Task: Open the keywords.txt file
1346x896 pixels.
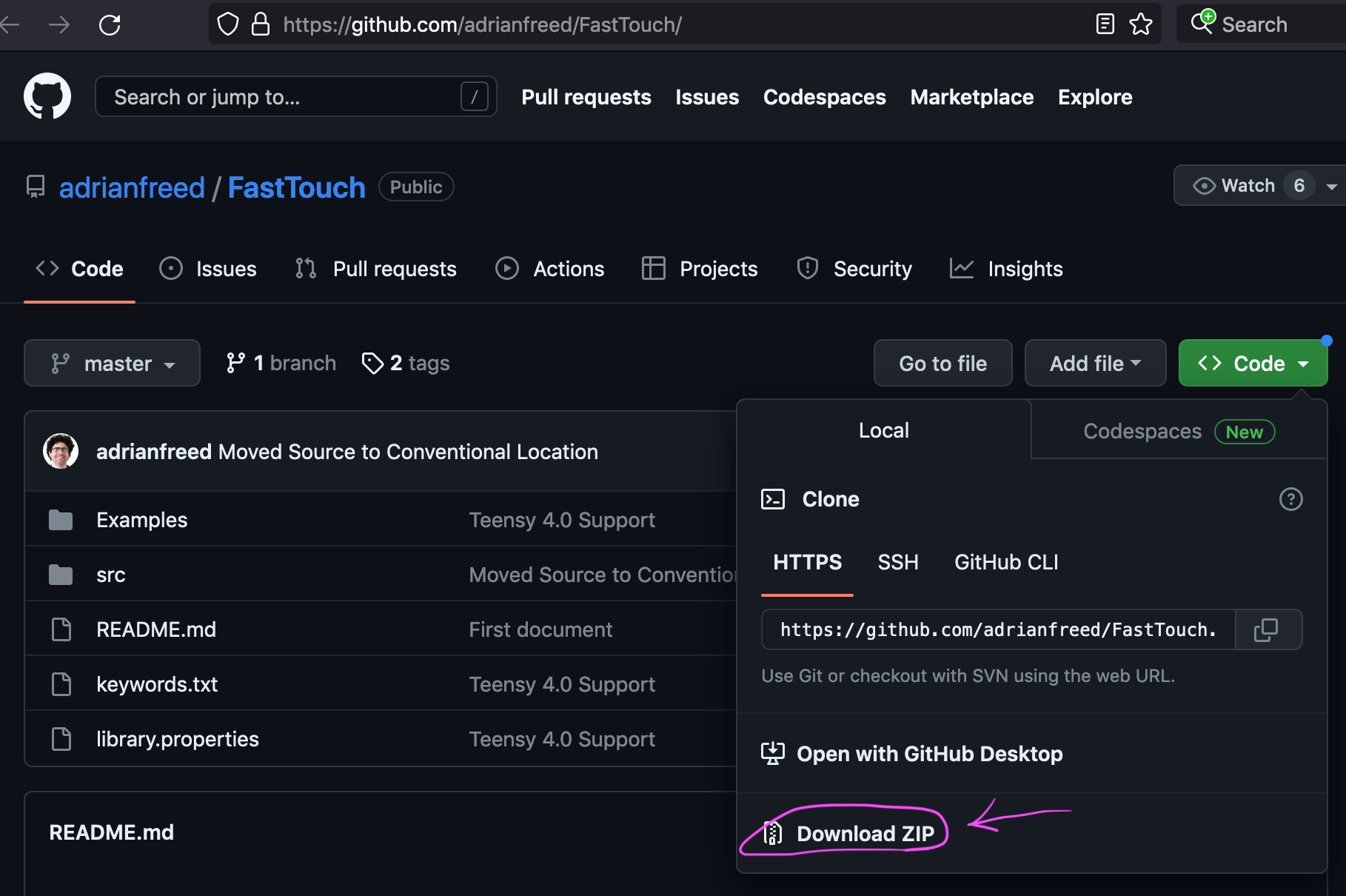Action: coord(157,684)
